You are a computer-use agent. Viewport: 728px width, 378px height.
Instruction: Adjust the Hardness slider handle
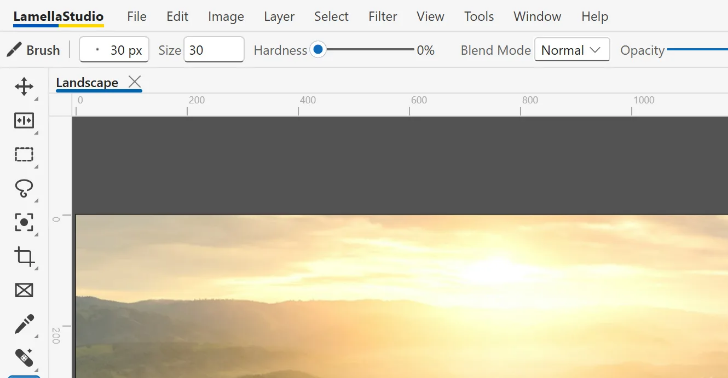[x=318, y=49]
